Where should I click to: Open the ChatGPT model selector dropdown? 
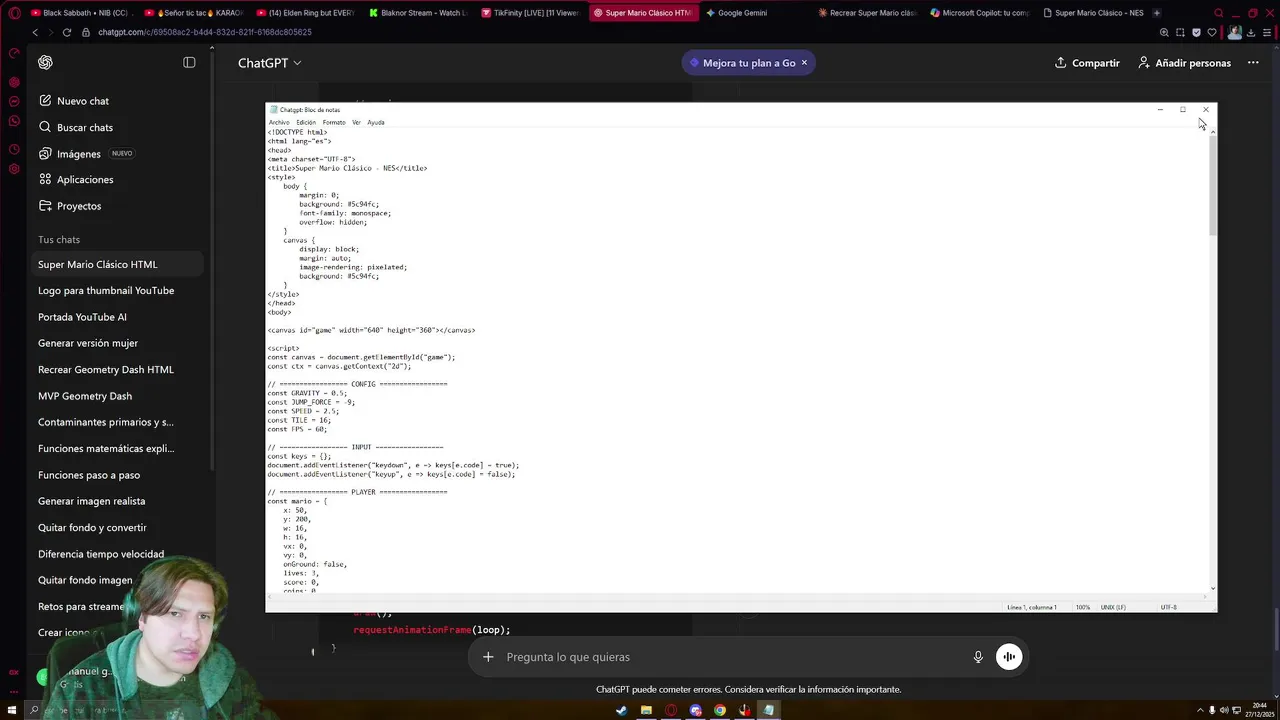tap(269, 63)
